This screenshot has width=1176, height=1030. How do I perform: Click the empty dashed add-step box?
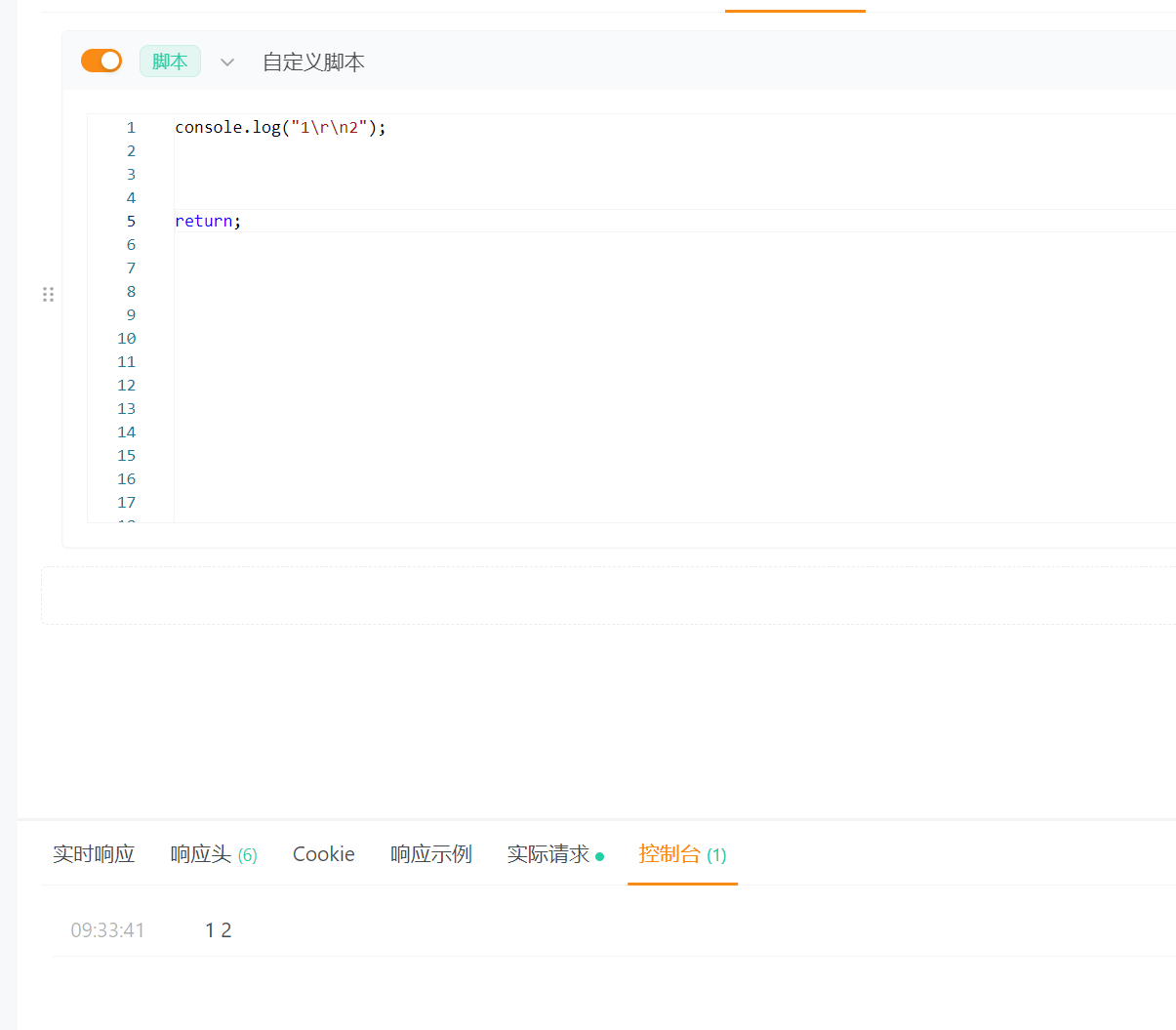[x=608, y=596]
